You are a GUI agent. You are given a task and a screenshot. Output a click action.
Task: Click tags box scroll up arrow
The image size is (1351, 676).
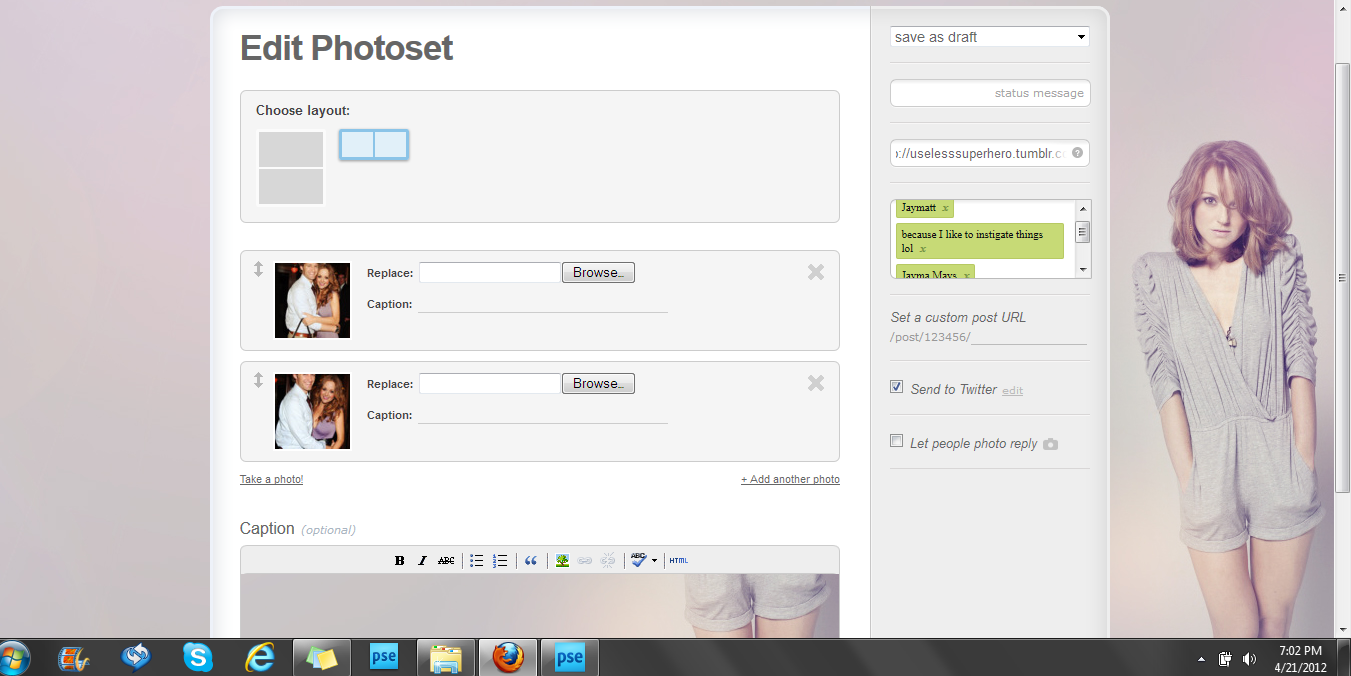click(1083, 209)
